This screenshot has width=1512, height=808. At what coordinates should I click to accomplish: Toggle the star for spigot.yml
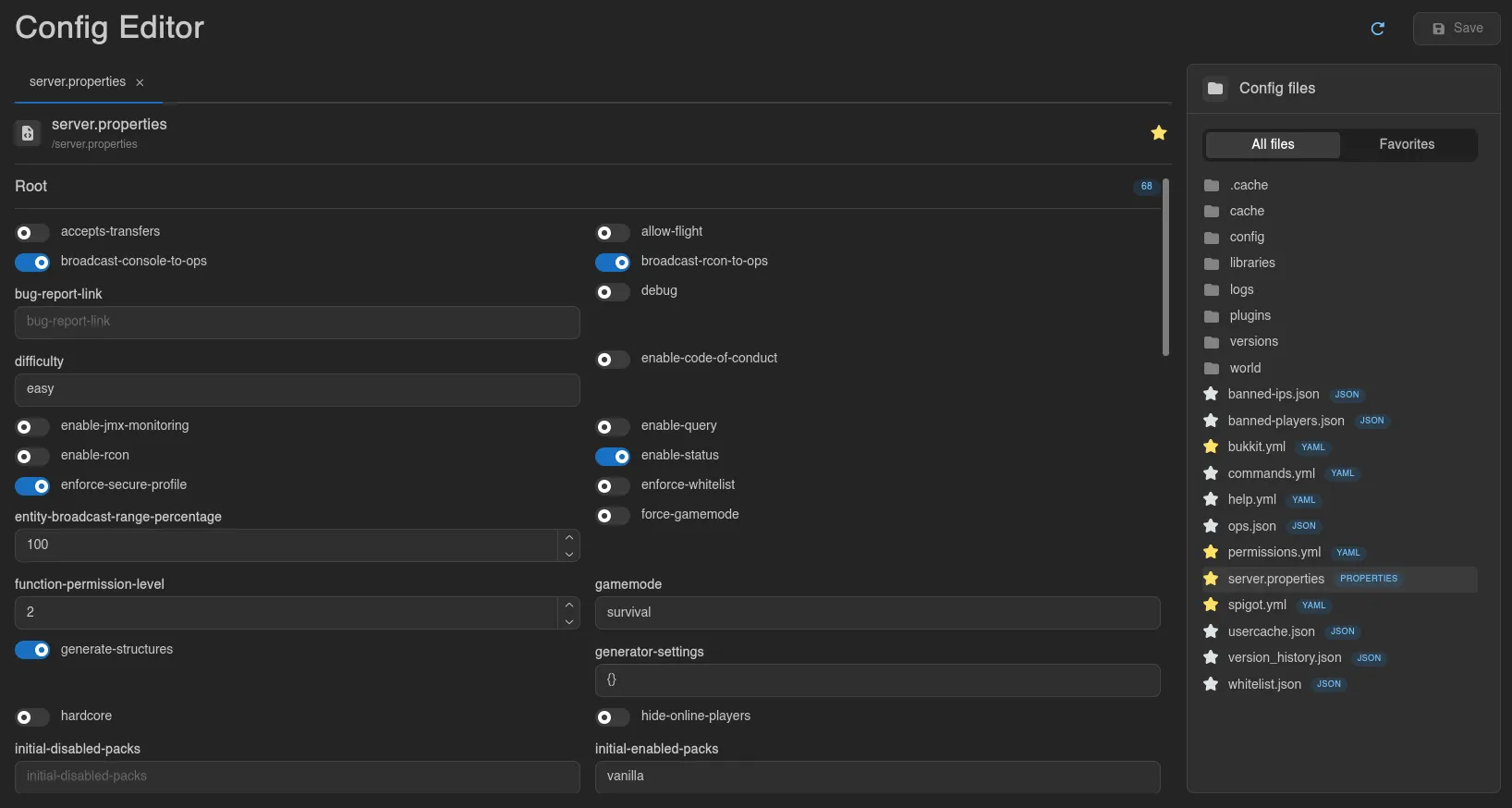tap(1211, 605)
